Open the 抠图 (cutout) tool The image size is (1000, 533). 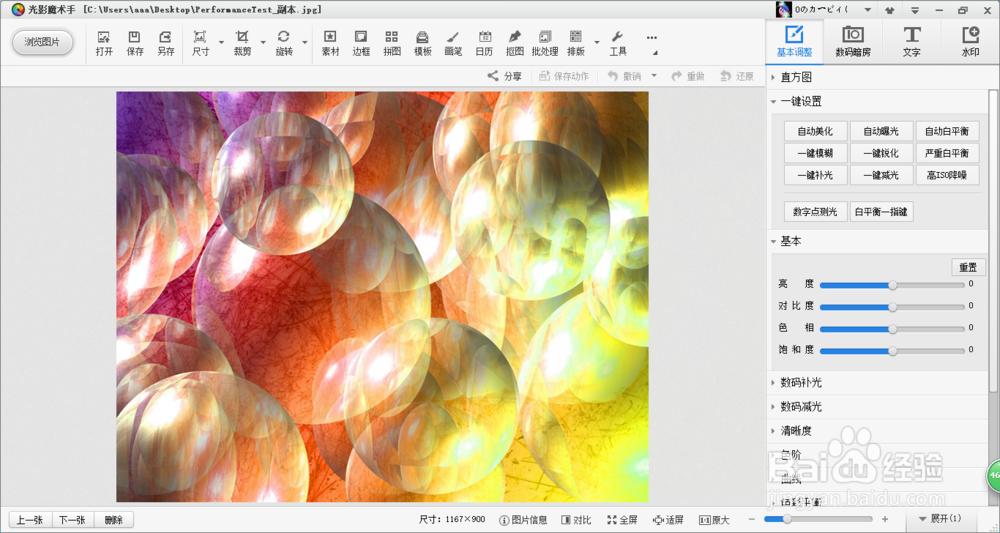(515, 43)
